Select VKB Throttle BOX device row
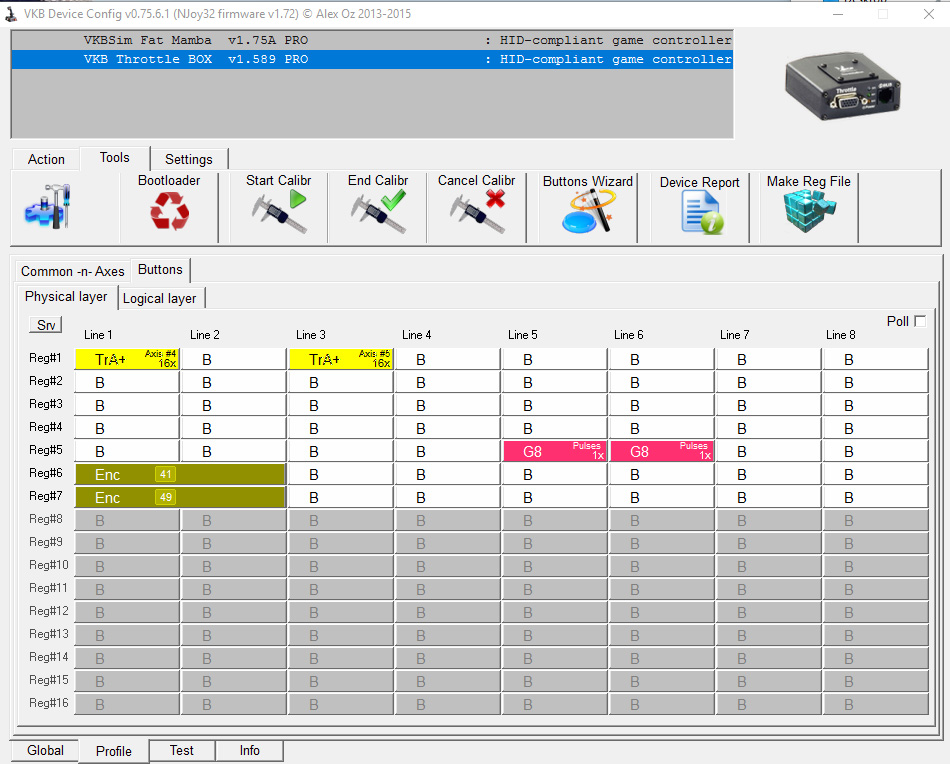 [x=372, y=59]
